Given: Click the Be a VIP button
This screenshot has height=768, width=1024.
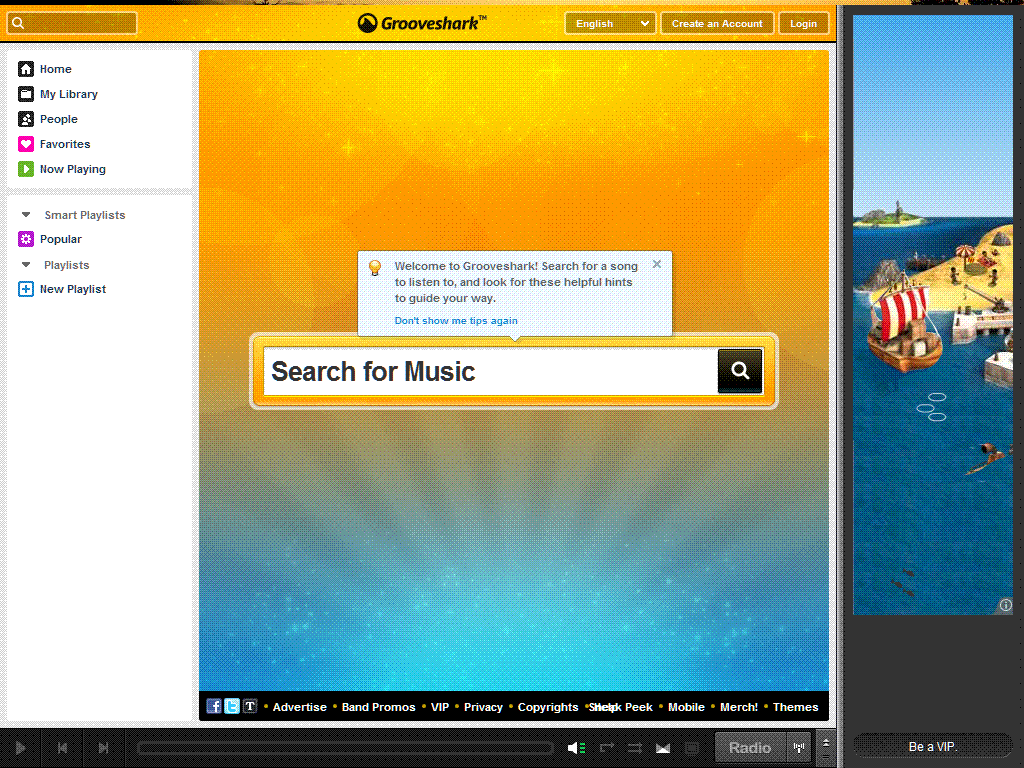Looking at the screenshot, I should click(x=933, y=746).
